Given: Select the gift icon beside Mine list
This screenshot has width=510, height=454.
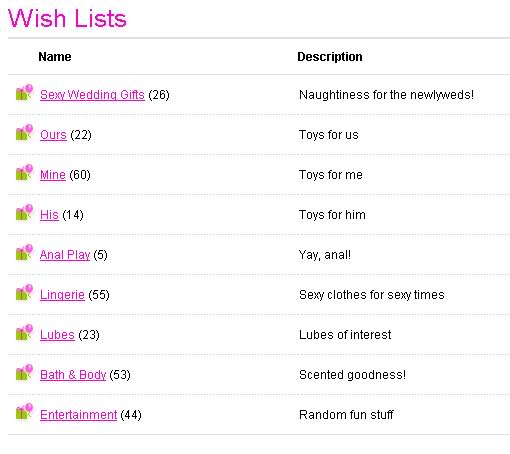Looking at the screenshot, I should coord(24,172).
